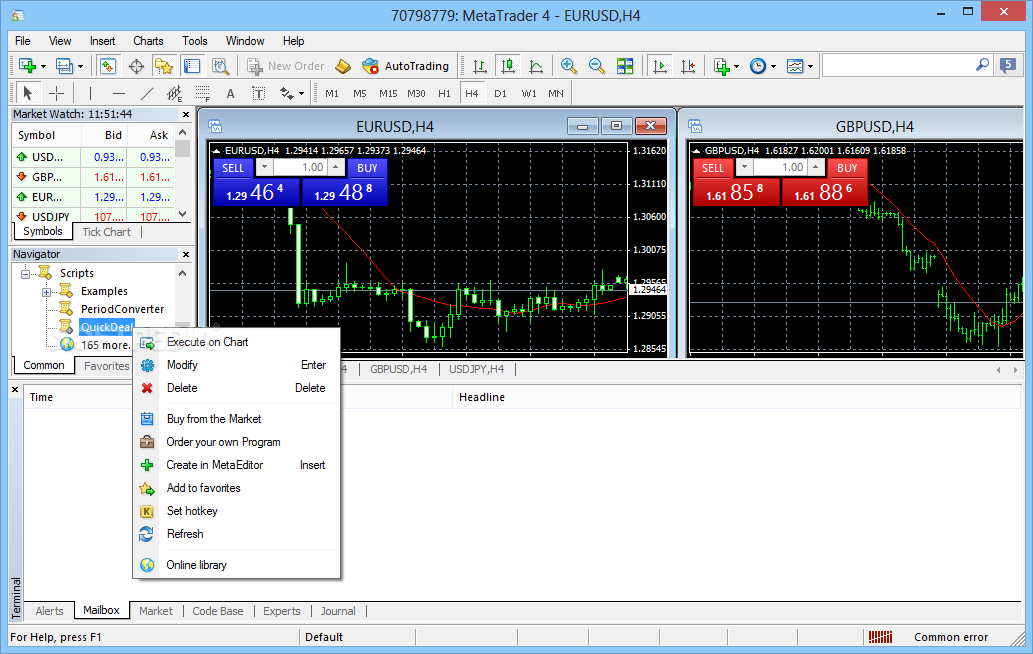
Task: Open the Strategy Tester magnifier icon
Action: pyautogui.click(x=220, y=66)
